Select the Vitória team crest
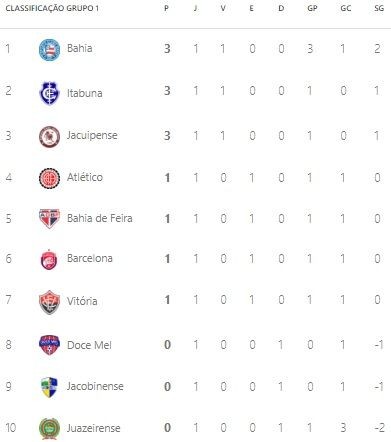 click(x=49, y=302)
